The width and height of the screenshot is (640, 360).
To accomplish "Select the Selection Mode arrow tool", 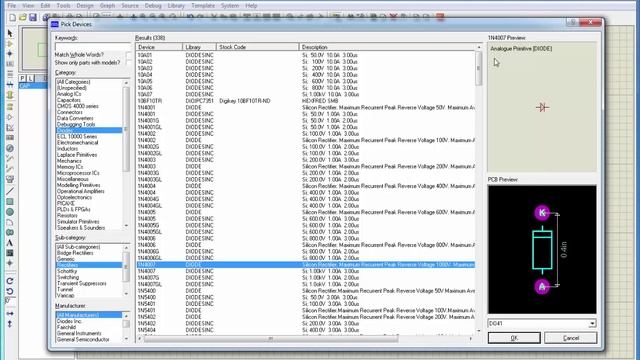I will (10, 33).
